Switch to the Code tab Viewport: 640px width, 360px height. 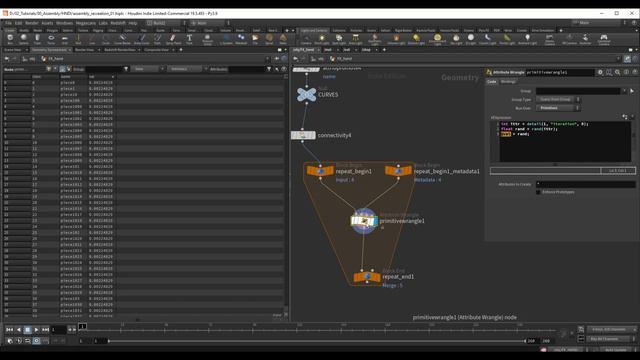coord(491,82)
